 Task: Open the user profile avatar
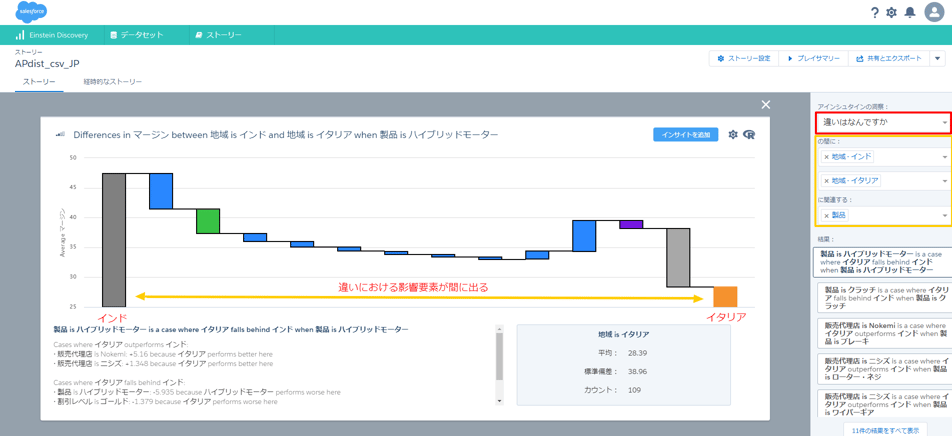(x=933, y=12)
